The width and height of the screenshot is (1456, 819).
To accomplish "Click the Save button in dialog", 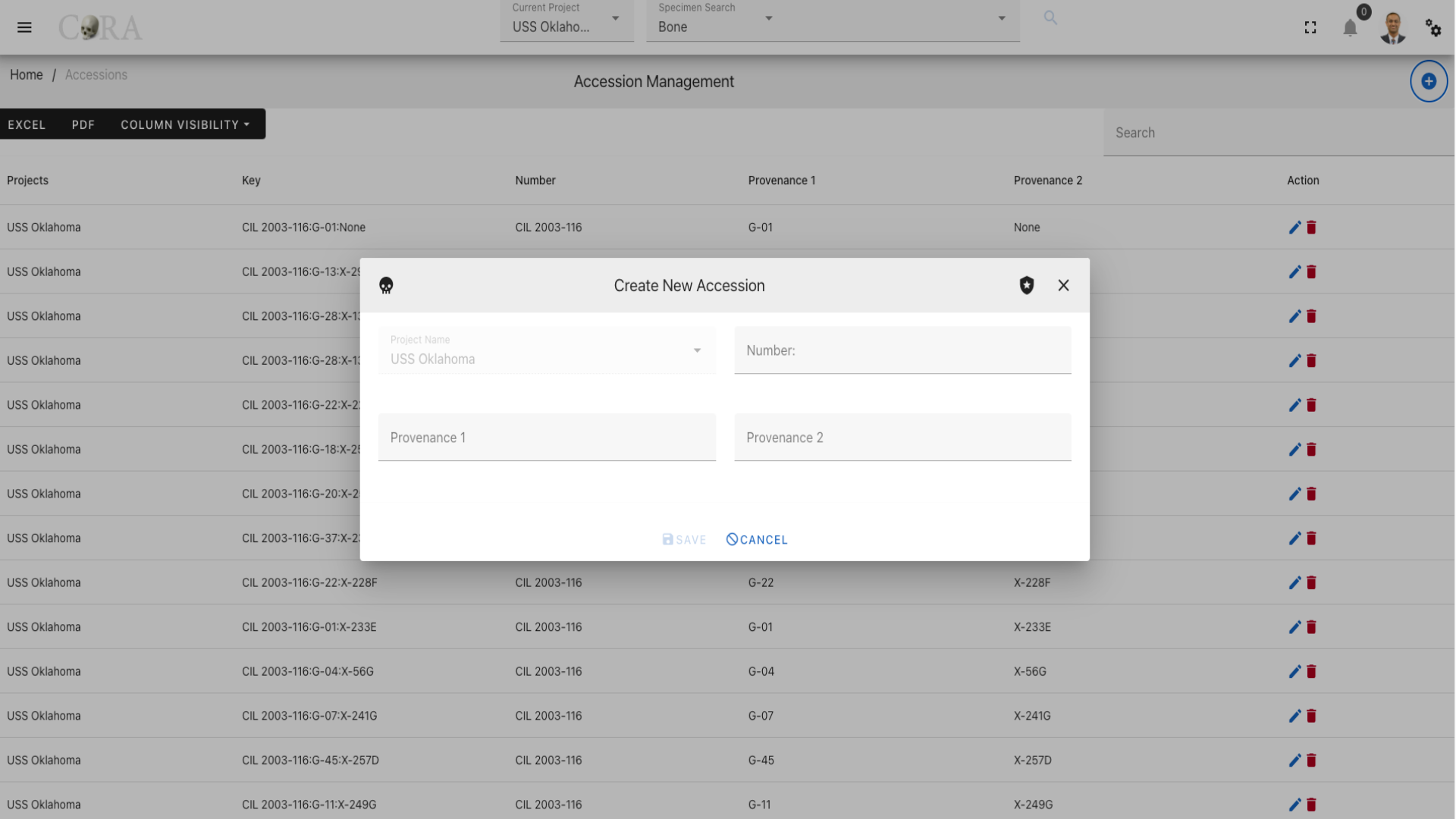I will click(x=684, y=539).
